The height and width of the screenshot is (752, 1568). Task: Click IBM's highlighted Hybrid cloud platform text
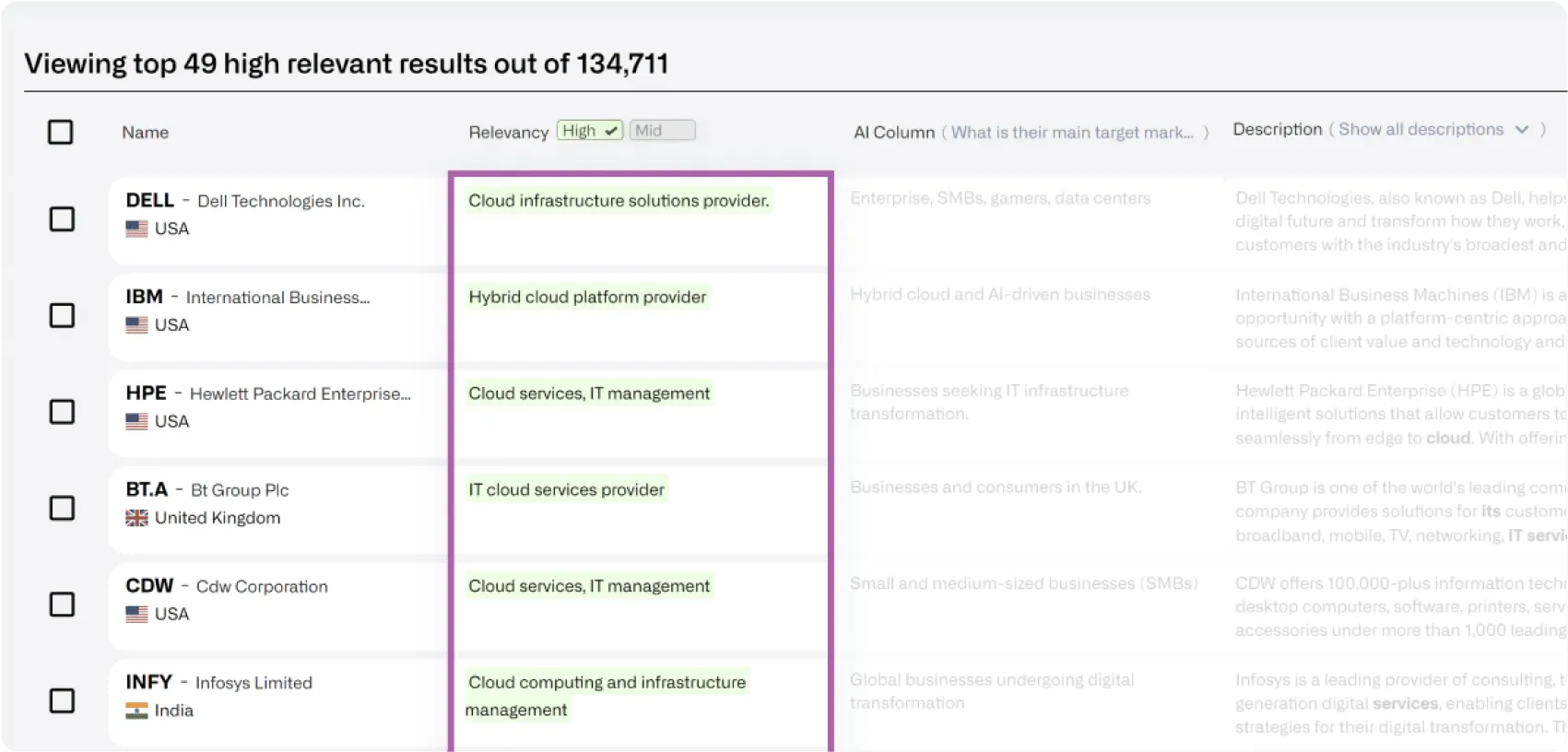tap(587, 297)
